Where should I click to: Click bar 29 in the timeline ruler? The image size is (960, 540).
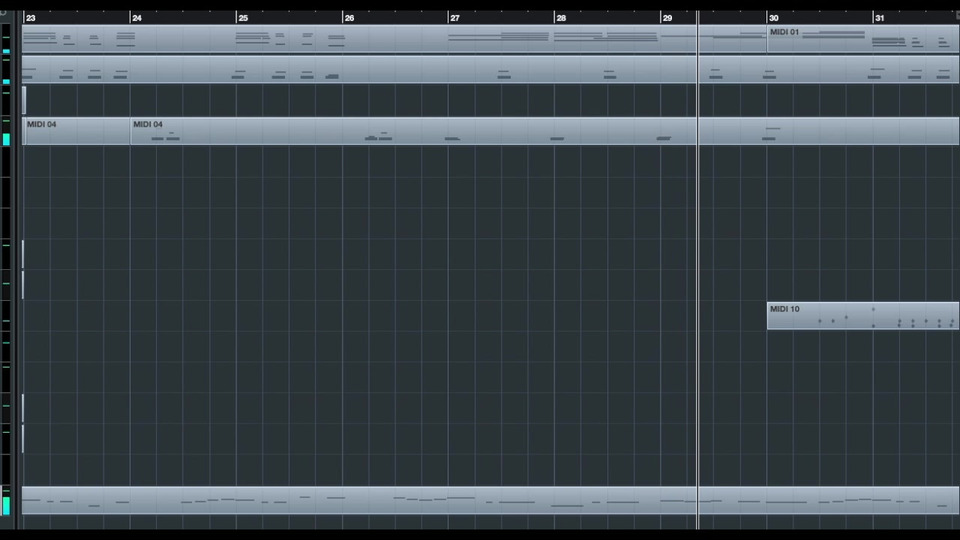(x=667, y=18)
